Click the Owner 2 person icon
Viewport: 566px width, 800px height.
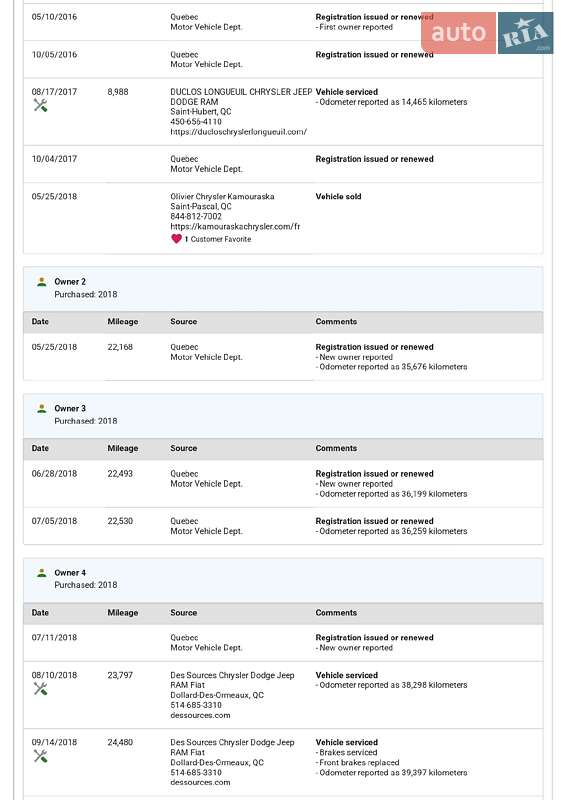[x=42, y=282]
